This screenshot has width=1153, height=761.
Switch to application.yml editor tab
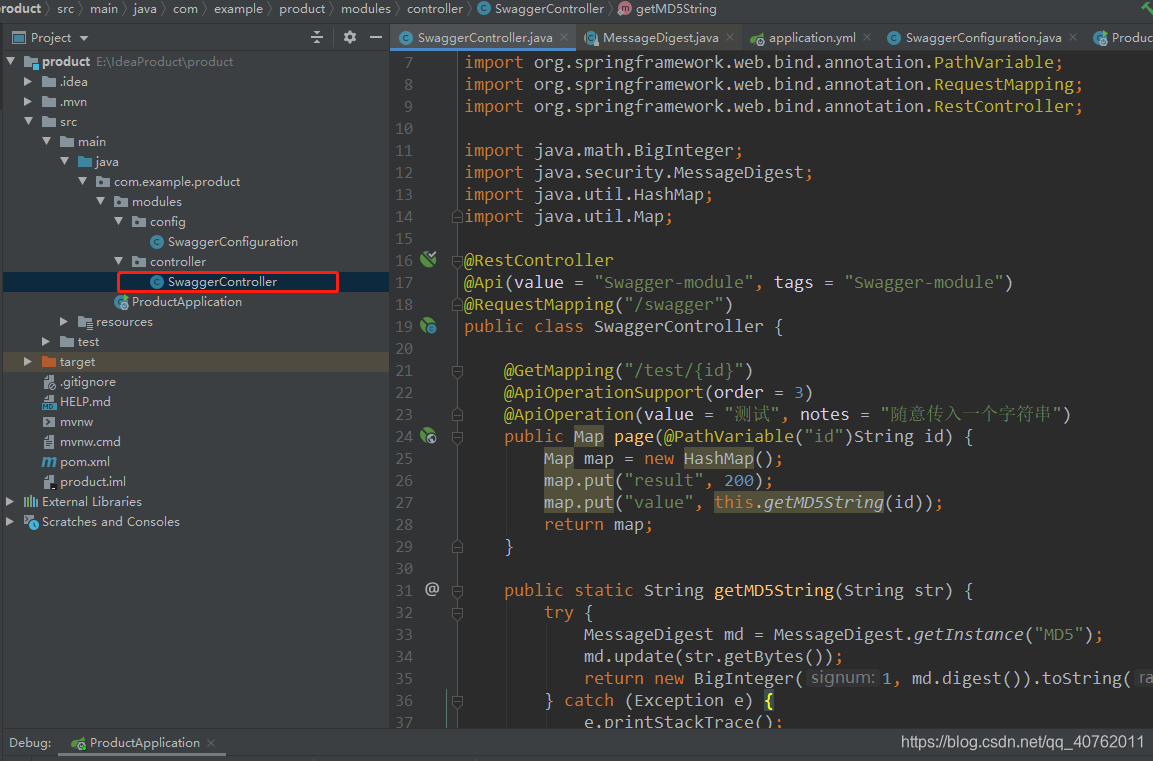(812, 37)
